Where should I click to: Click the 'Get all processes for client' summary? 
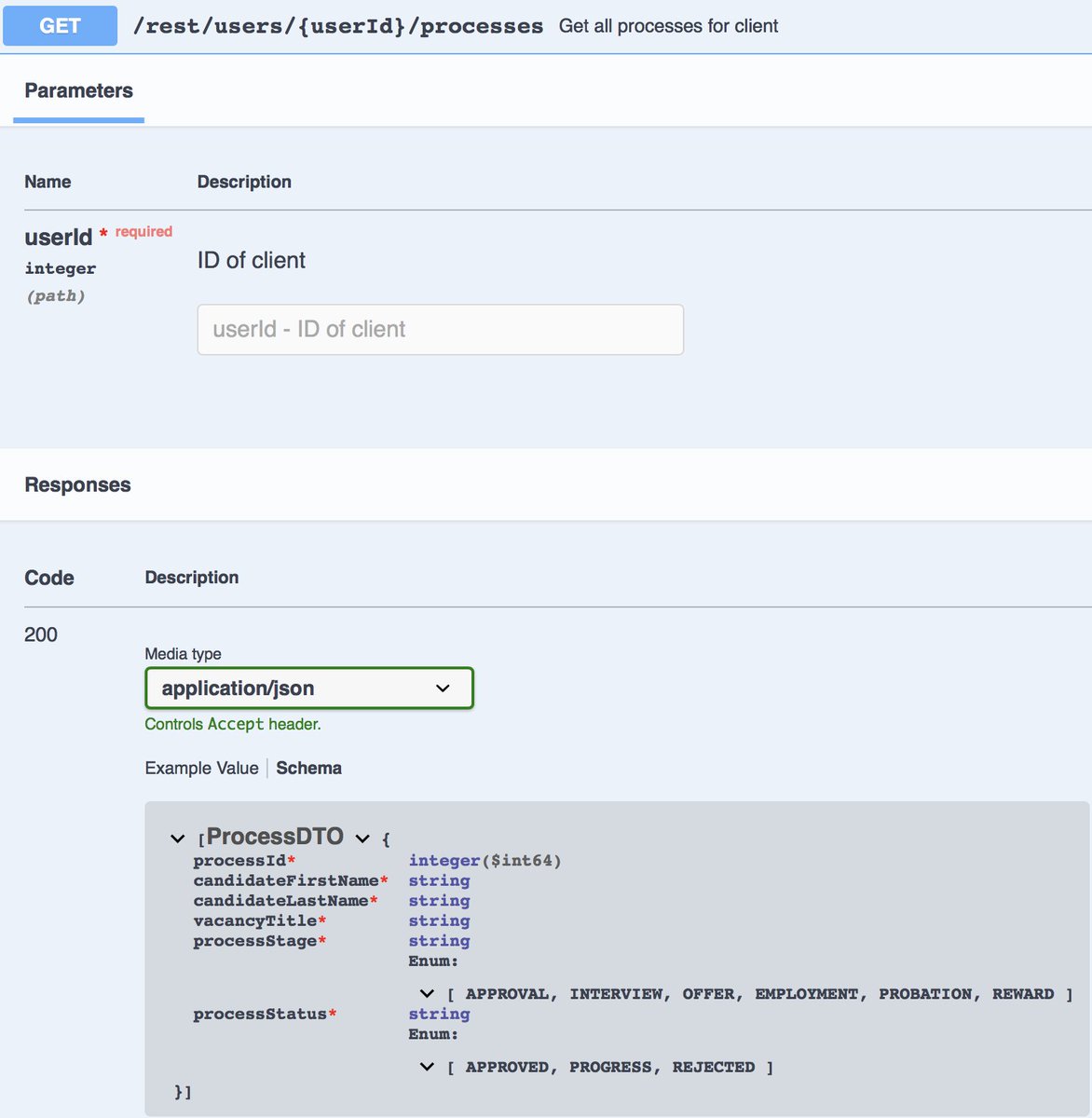coord(668,26)
